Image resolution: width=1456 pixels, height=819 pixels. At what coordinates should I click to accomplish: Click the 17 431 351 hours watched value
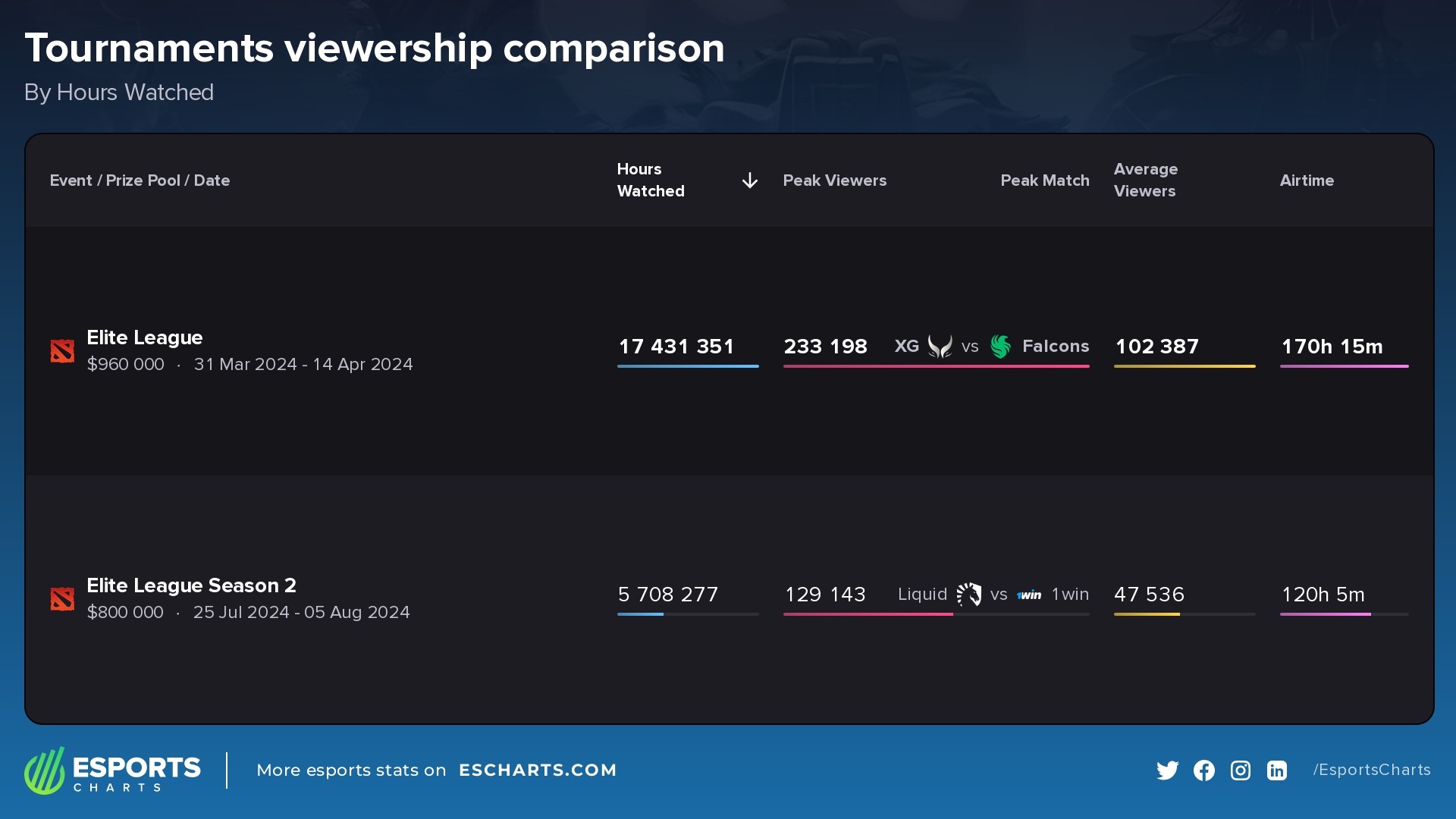pyautogui.click(x=676, y=347)
